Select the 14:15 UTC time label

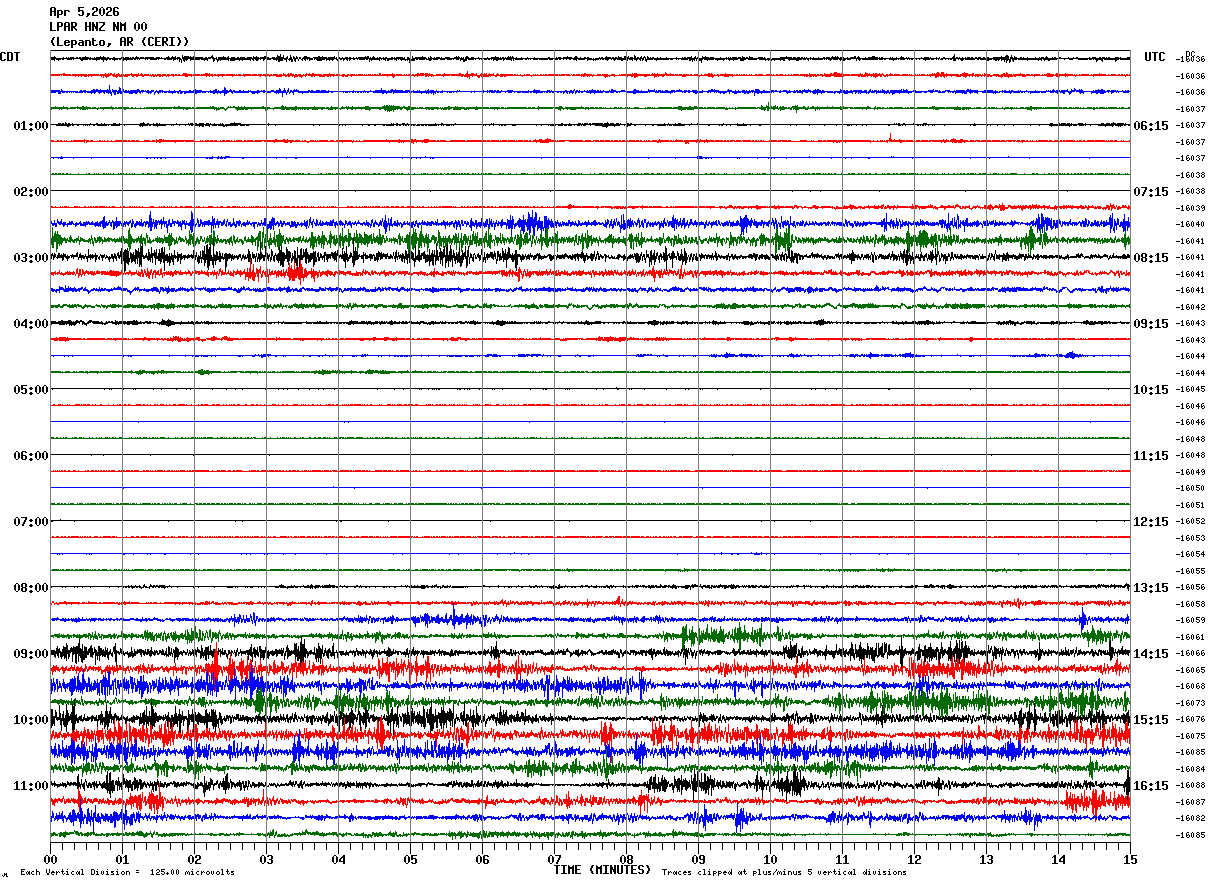tap(1151, 654)
